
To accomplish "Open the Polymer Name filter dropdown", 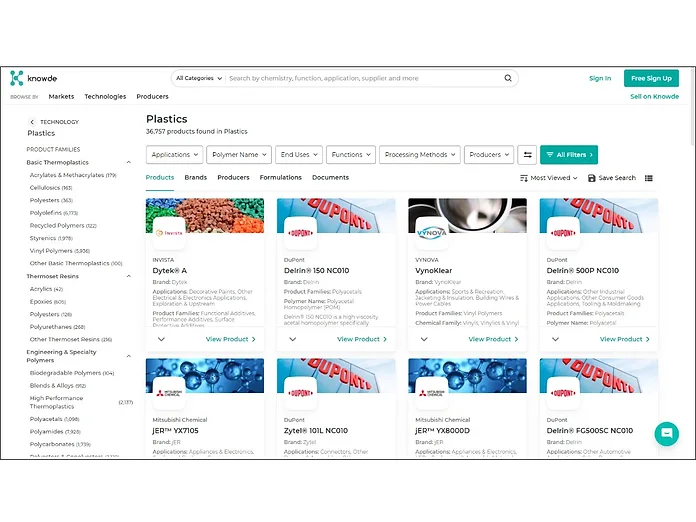I will pyautogui.click(x=239, y=154).
